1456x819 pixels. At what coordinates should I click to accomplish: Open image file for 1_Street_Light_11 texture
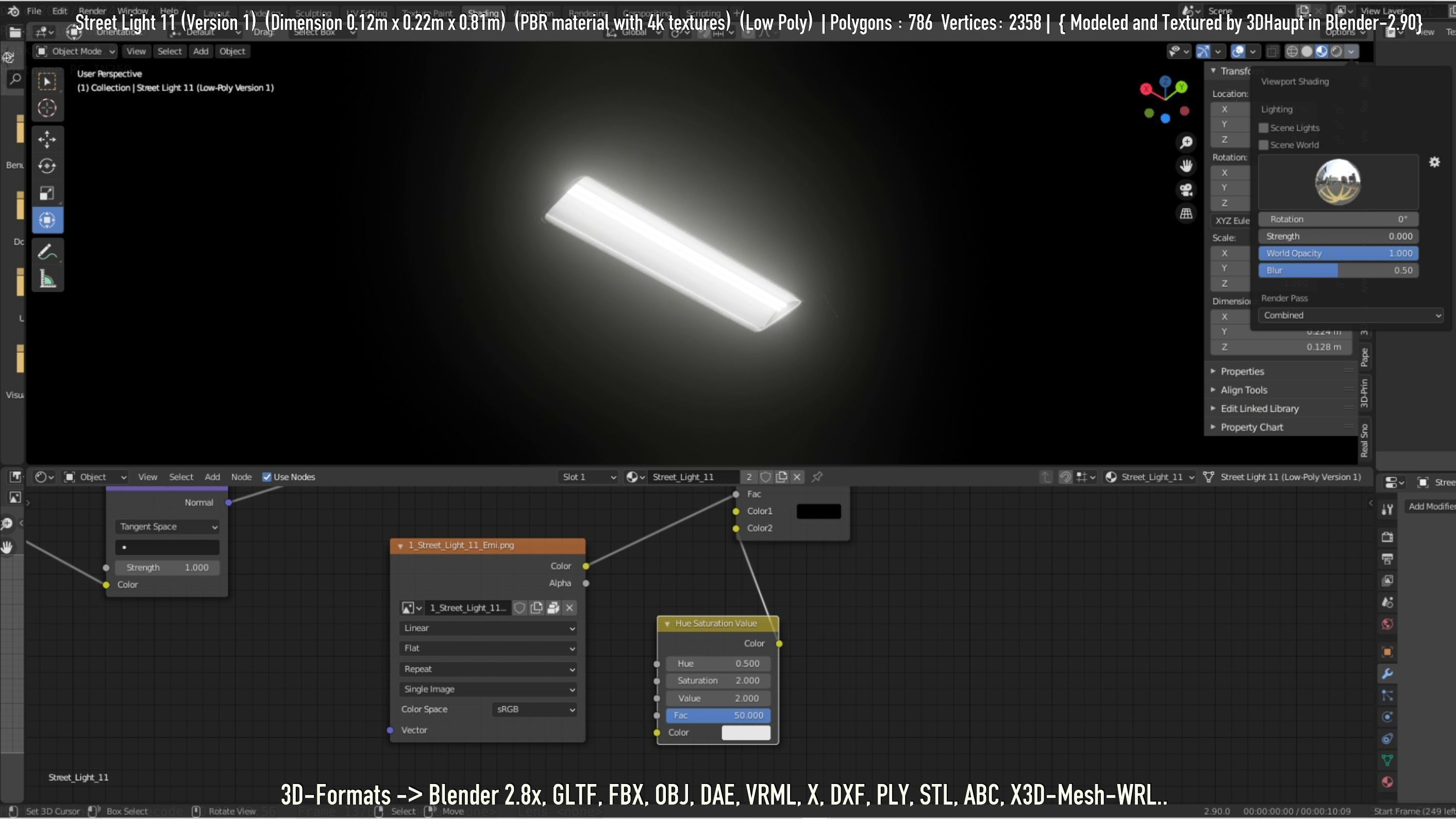pos(554,608)
